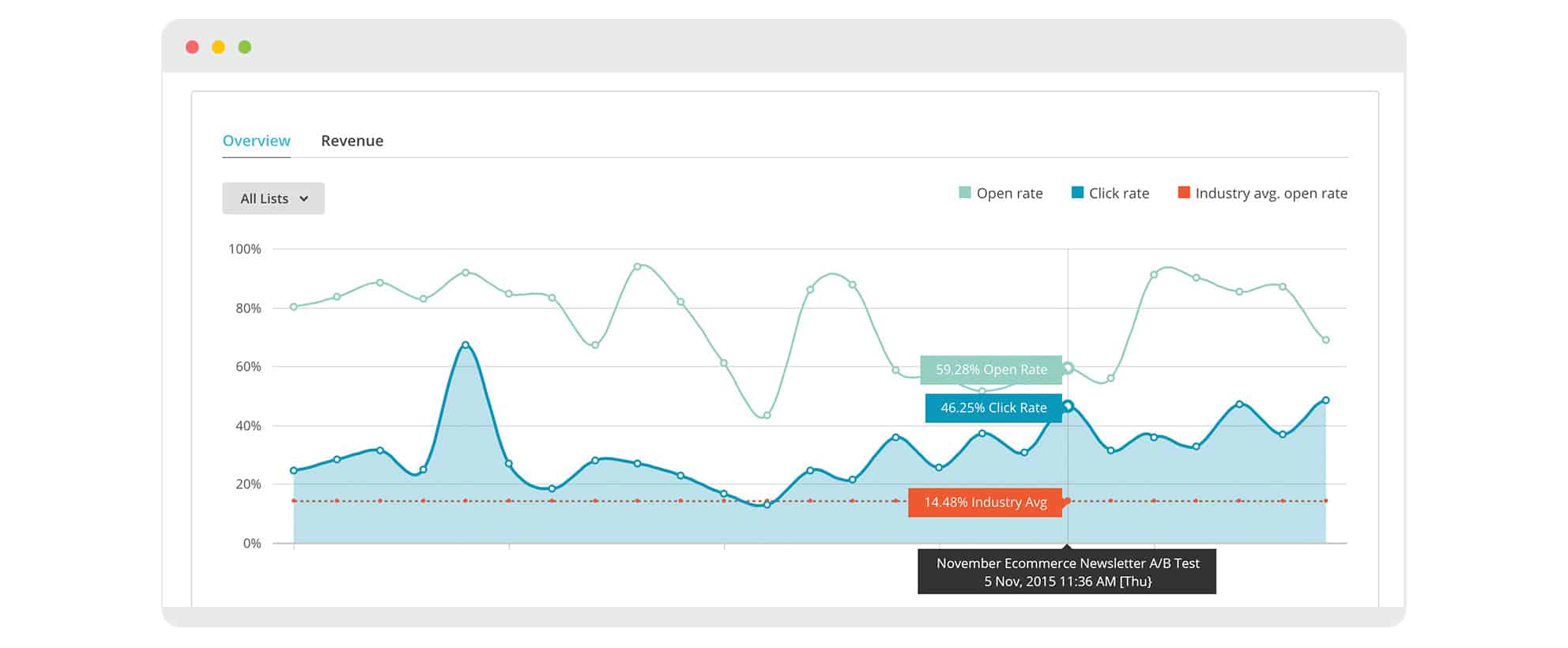Click the highlighted open rate data point
Screen dimensions: 1568x648
[x=1068, y=367]
